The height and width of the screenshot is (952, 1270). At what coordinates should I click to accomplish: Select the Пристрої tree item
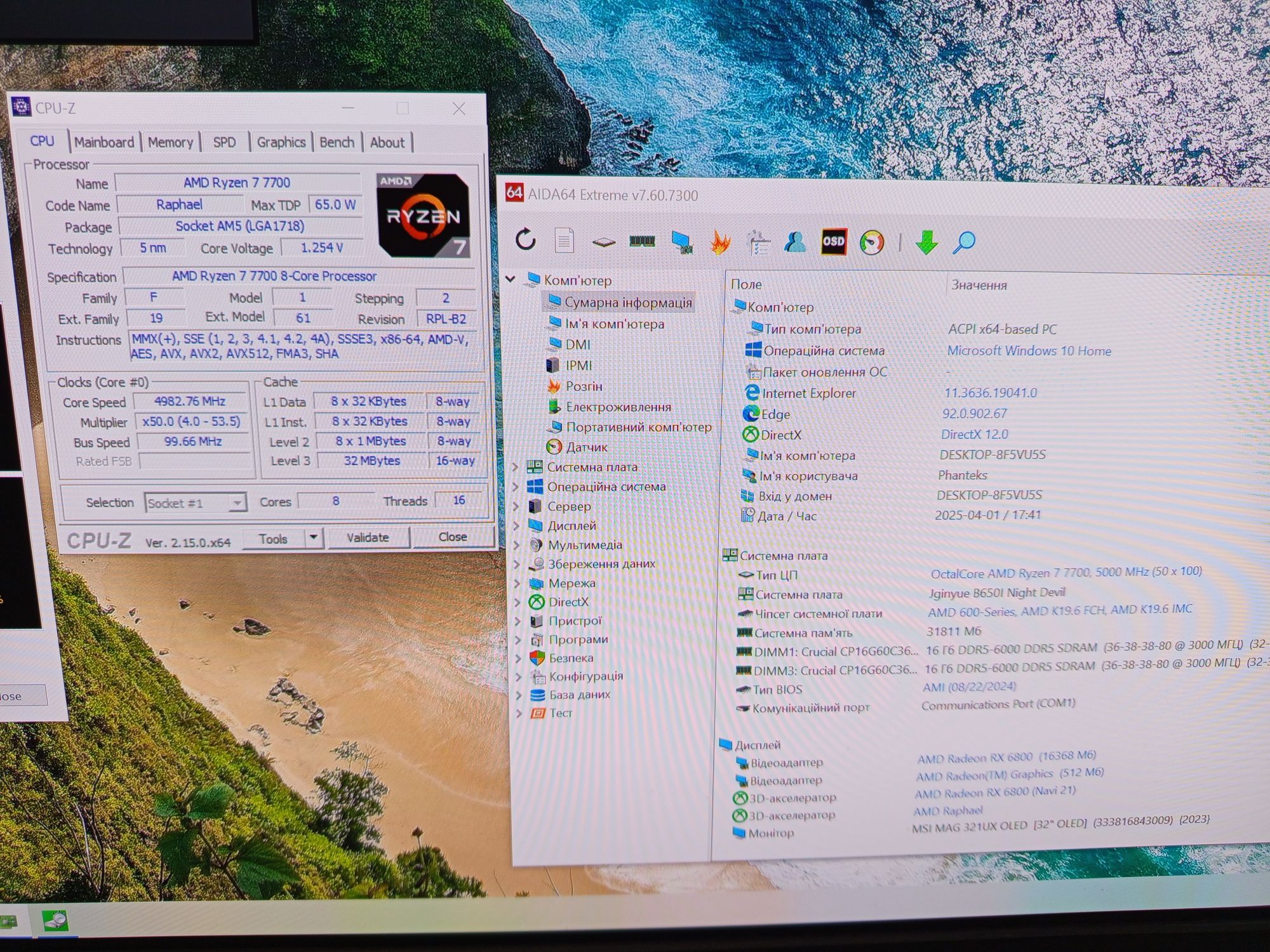(x=575, y=621)
